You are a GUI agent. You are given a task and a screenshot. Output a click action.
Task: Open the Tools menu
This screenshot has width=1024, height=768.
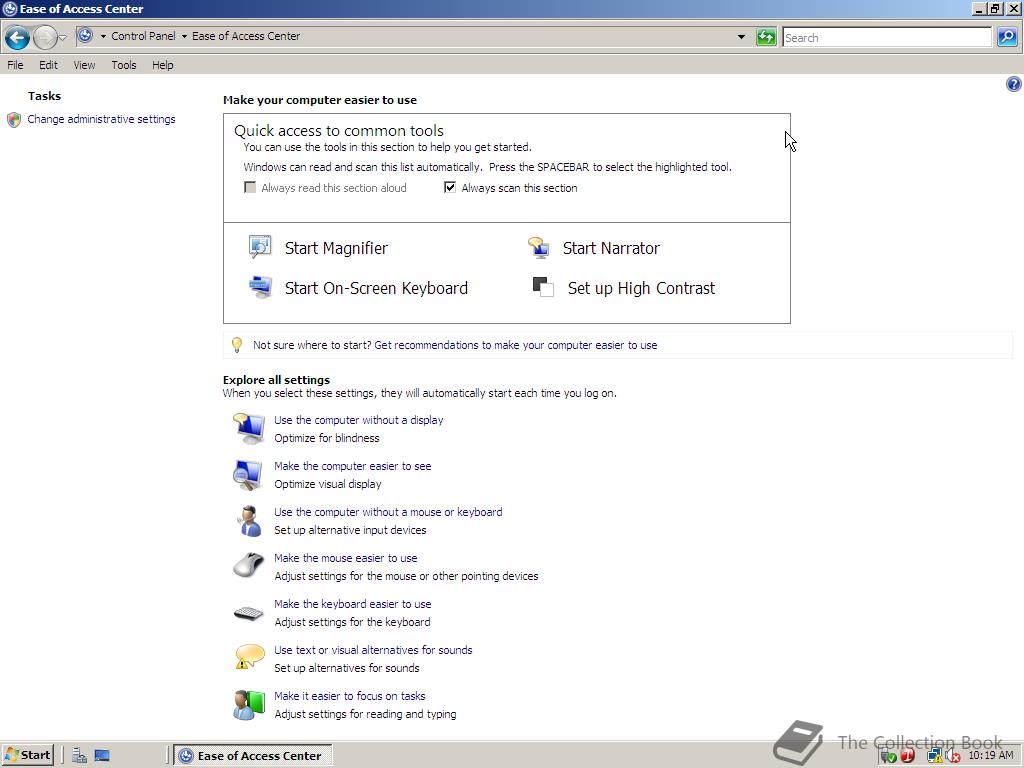(x=123, y=65)
